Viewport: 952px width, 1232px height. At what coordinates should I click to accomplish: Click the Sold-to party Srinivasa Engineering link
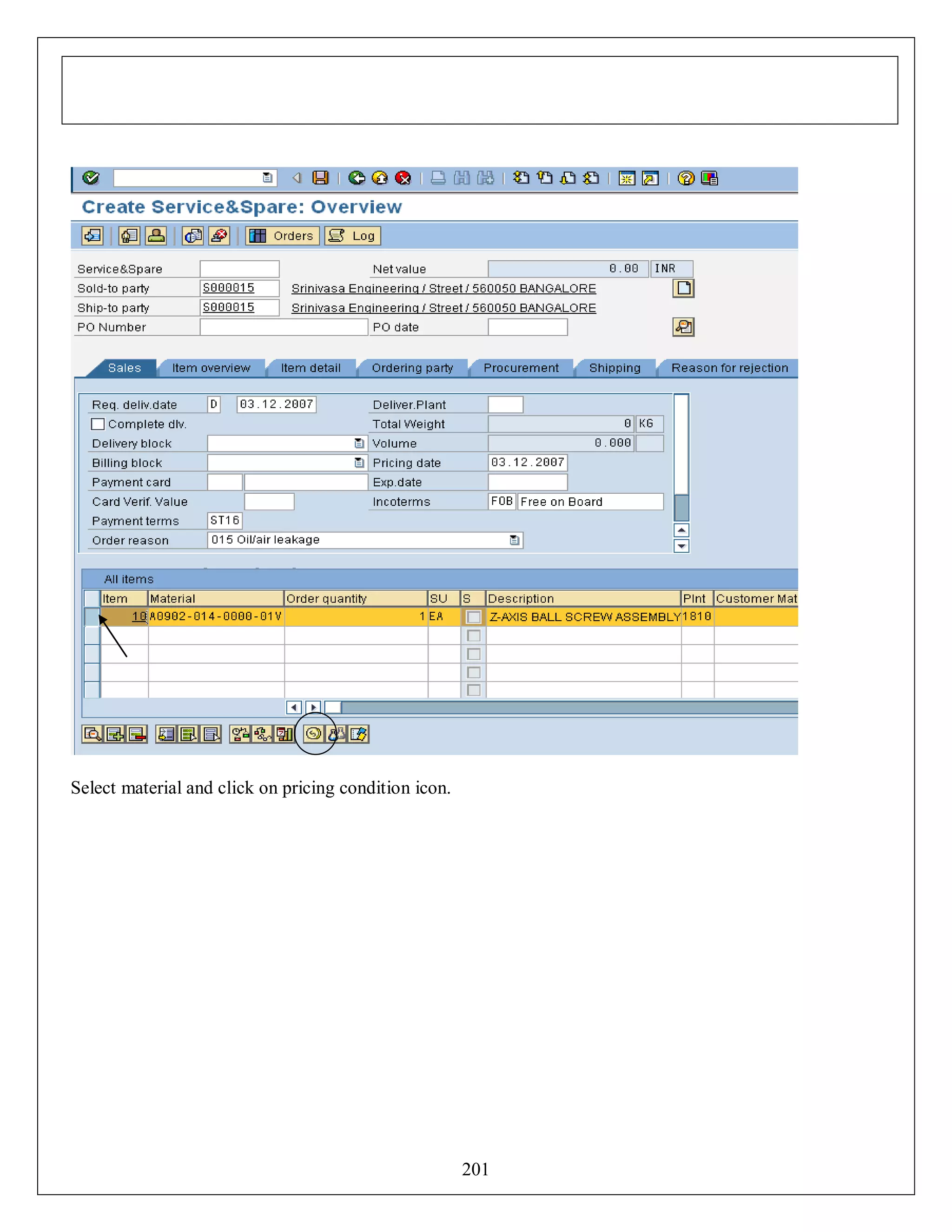[443, 289]
